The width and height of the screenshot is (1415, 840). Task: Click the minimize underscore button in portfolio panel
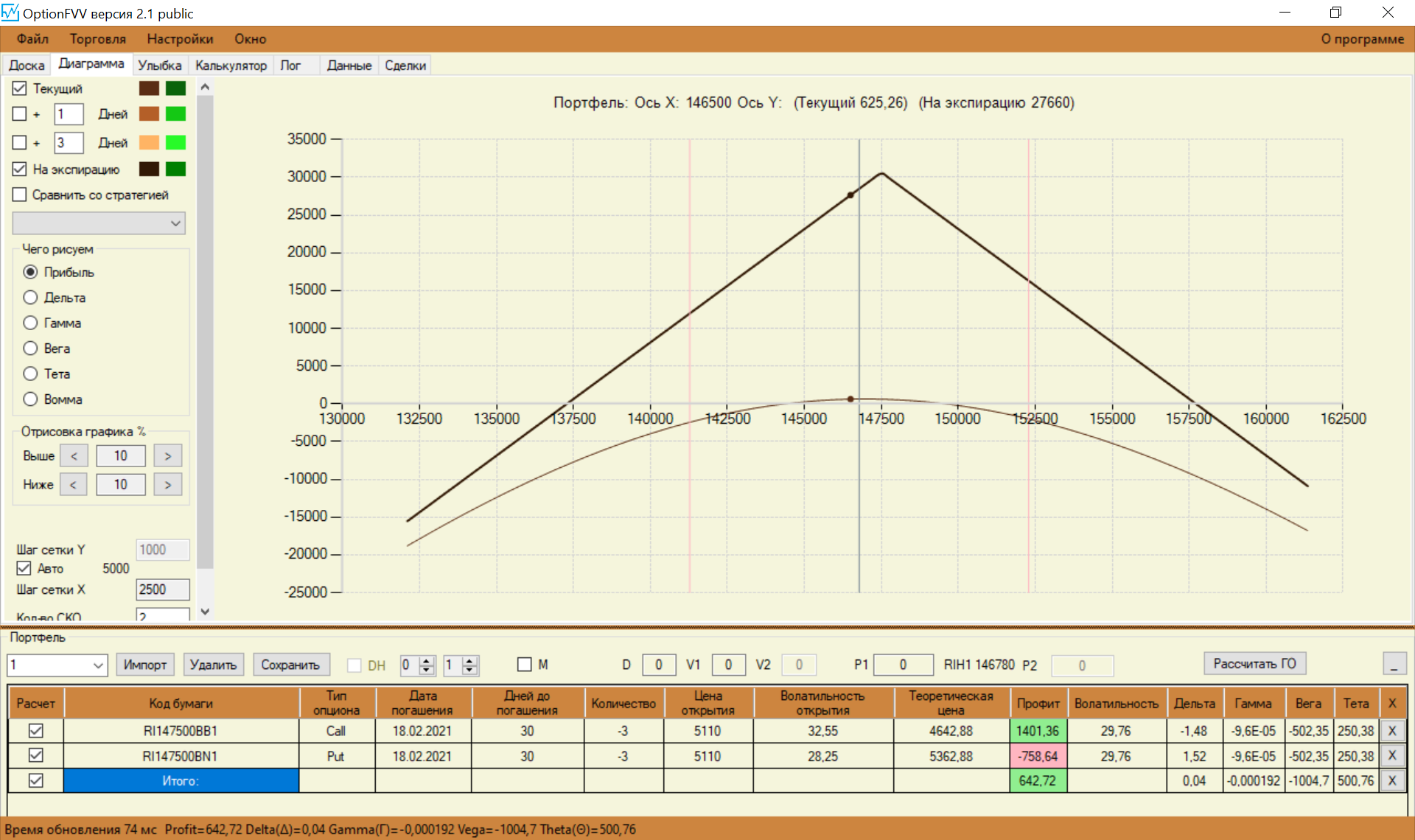pyautogui.click(x=1394, y=664)
